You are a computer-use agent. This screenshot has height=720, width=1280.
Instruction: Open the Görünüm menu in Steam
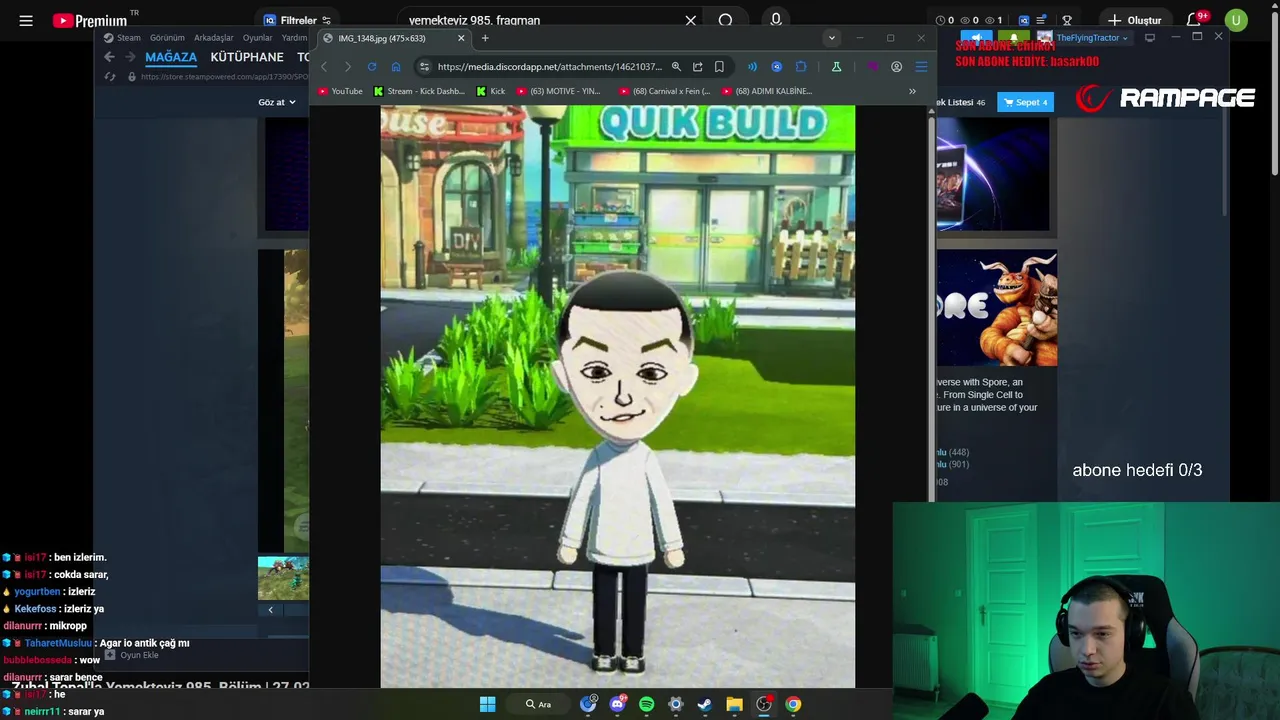tap(167, 38)
